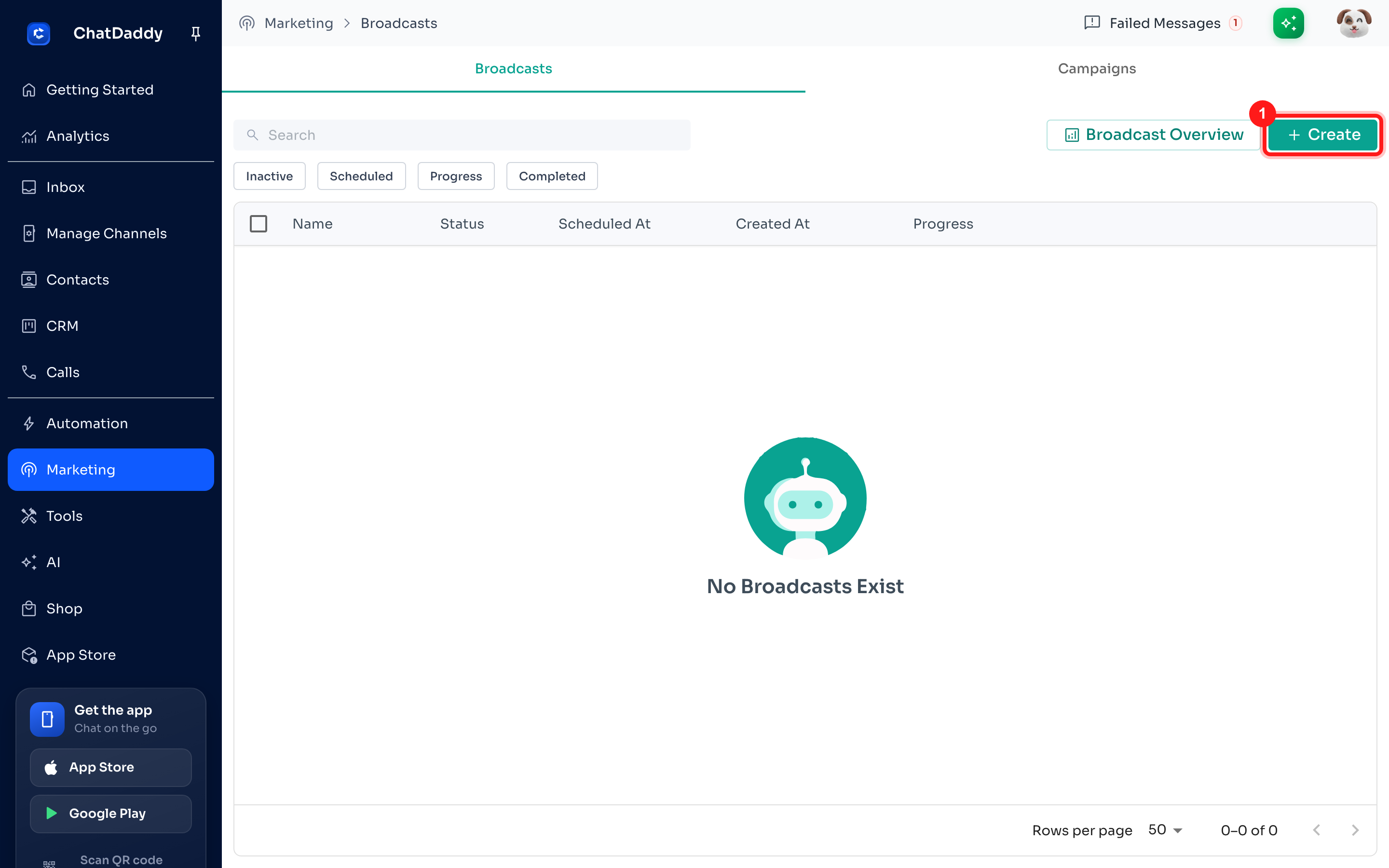The image size is (1389, 868).
Task: Click the Failed Messages count badge
Action: coord(1235,23)
